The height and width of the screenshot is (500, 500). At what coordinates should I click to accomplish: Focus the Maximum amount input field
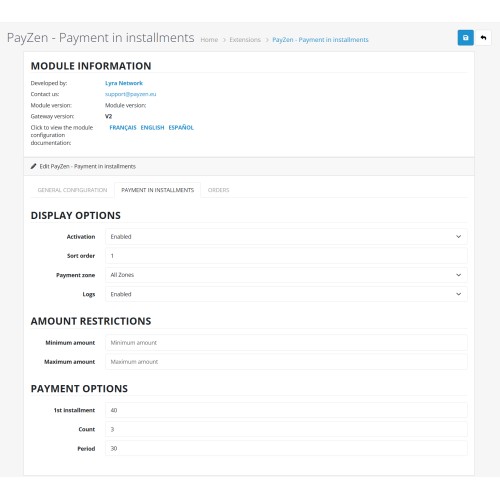[286, 362]
